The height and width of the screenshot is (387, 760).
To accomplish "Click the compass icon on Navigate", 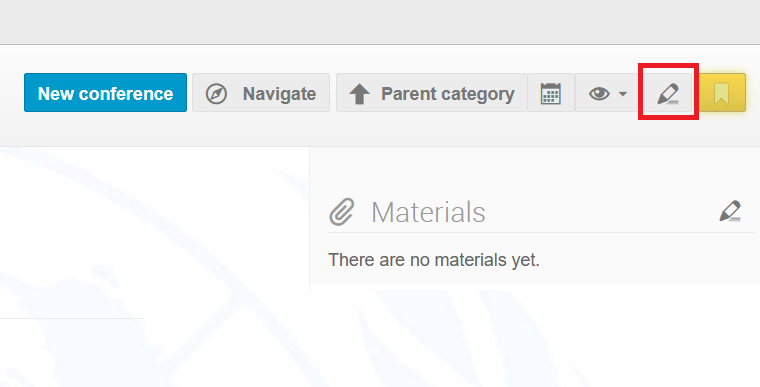I will coord(216,93).
